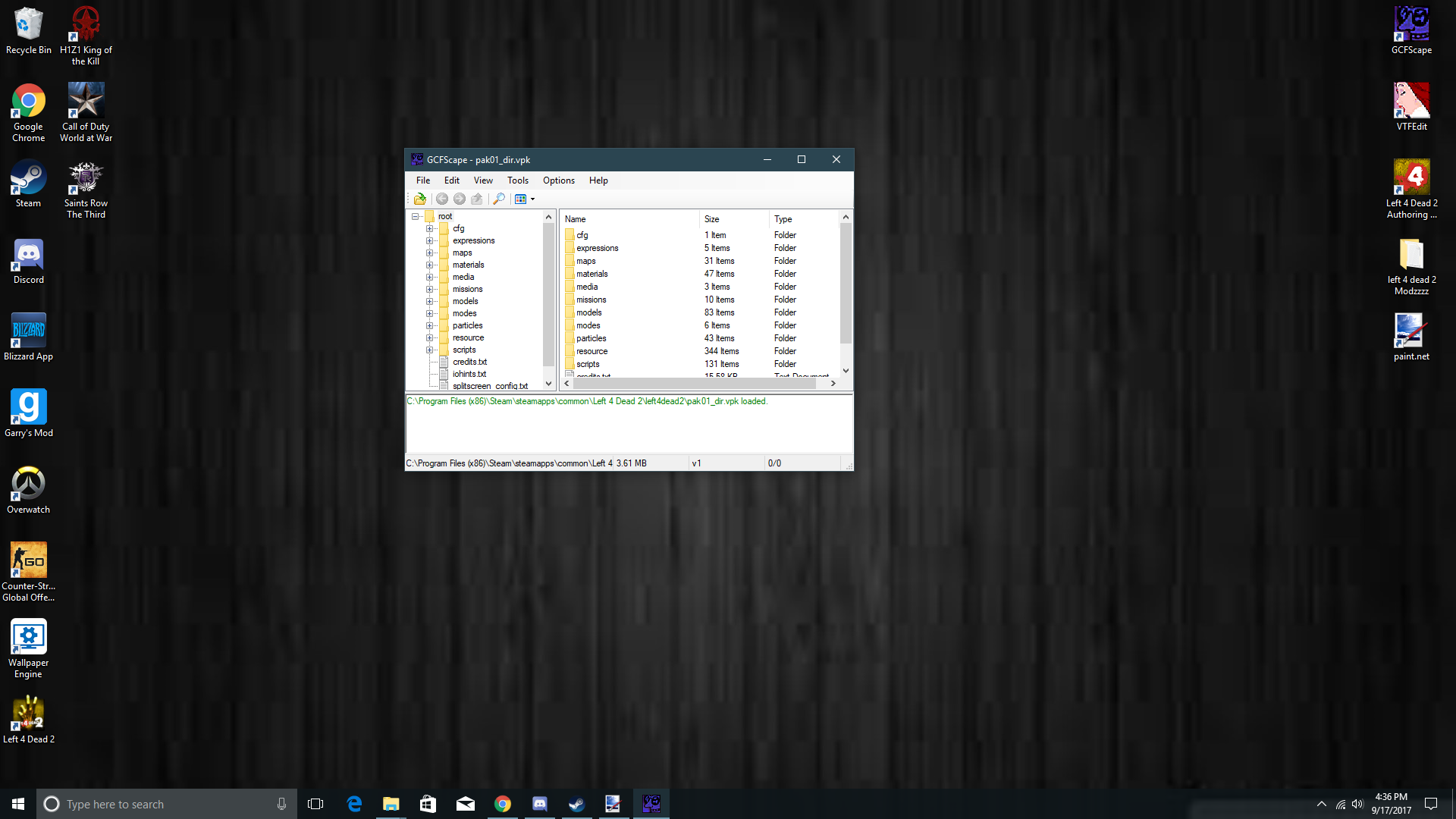Click the Back navigation arrow
Image resolution: width=1456 pixels, height=819 pixels.
coord(442,199)
